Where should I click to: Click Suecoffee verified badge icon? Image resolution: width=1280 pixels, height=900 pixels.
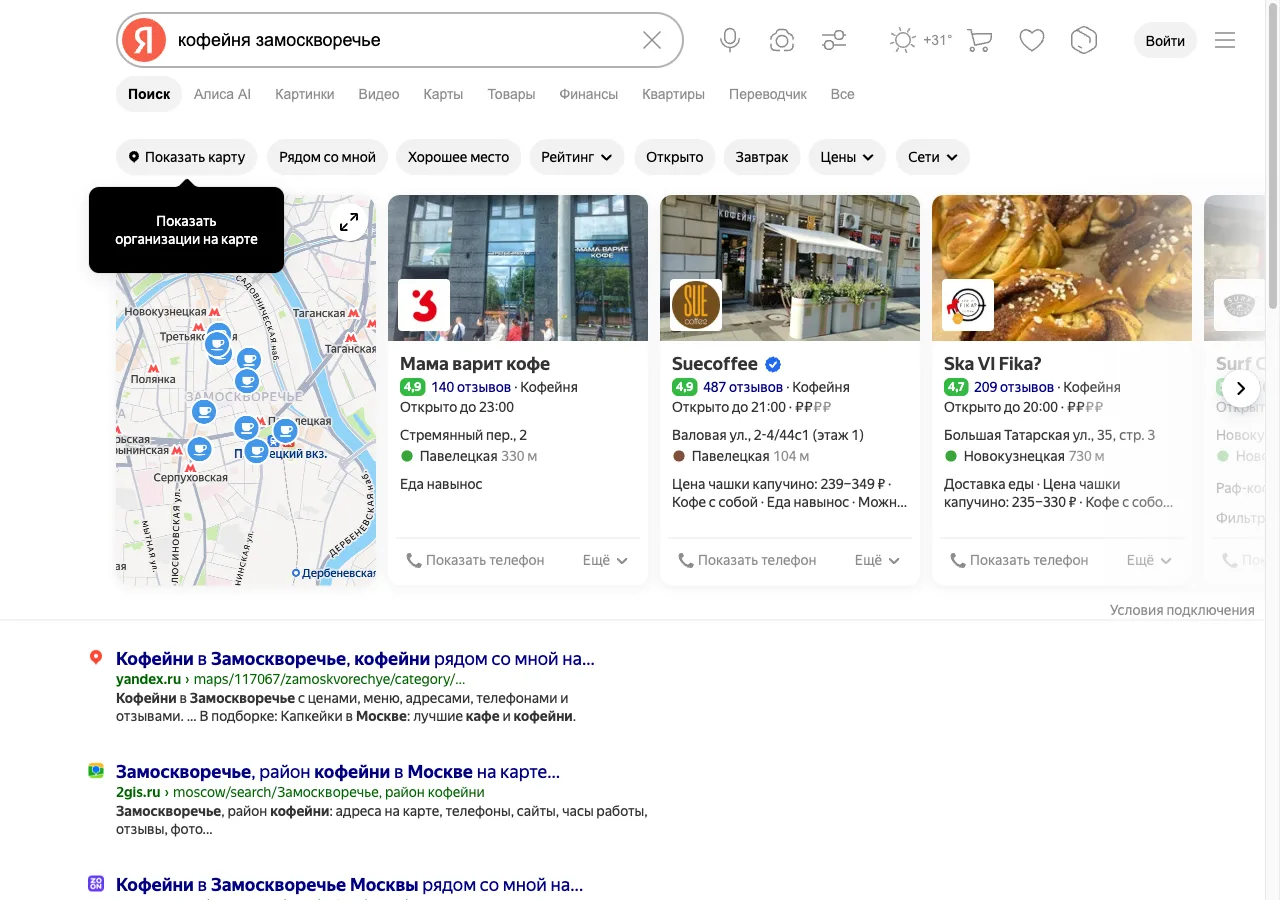pos(773,364)
